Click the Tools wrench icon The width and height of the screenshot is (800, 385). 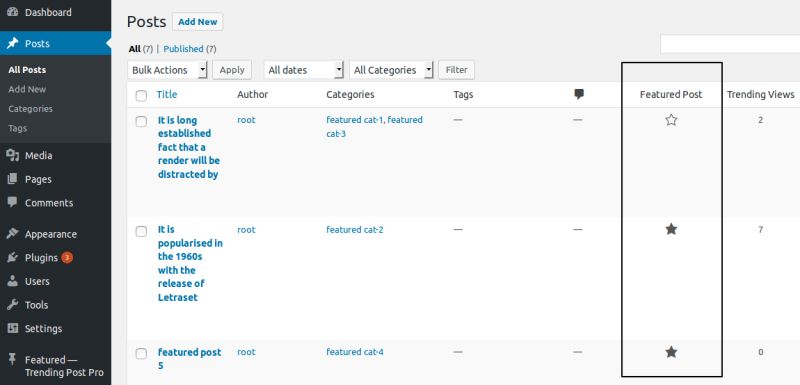(12, 305)
